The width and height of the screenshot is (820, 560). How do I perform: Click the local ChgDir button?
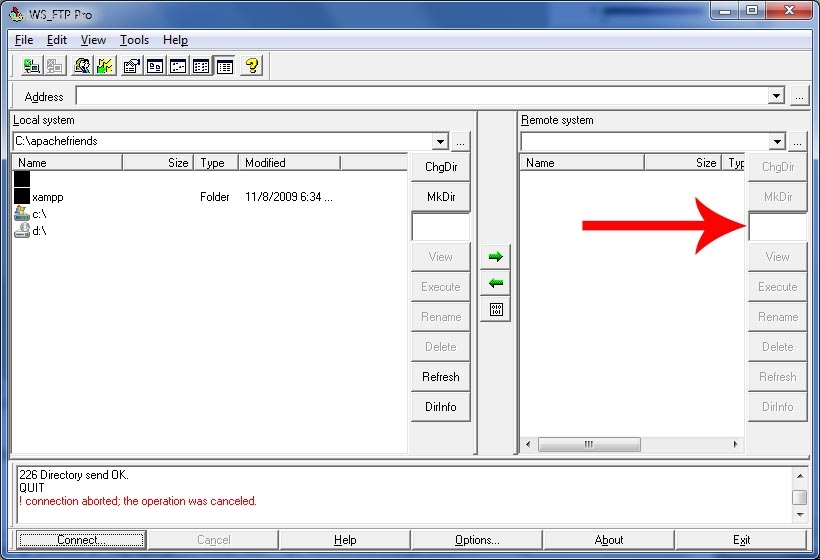tap(441, 167)
